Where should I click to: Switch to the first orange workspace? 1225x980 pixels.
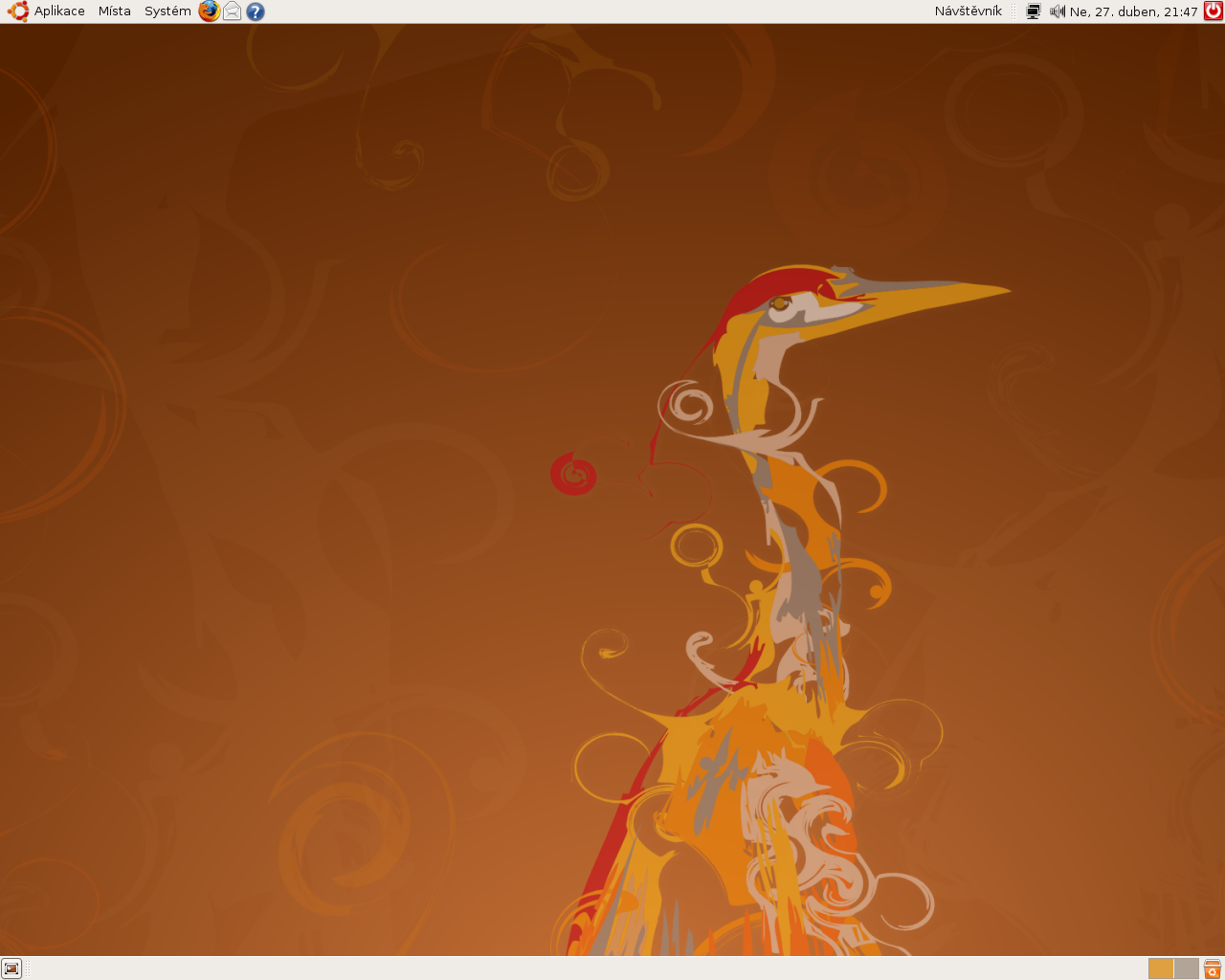[1161, 969]
